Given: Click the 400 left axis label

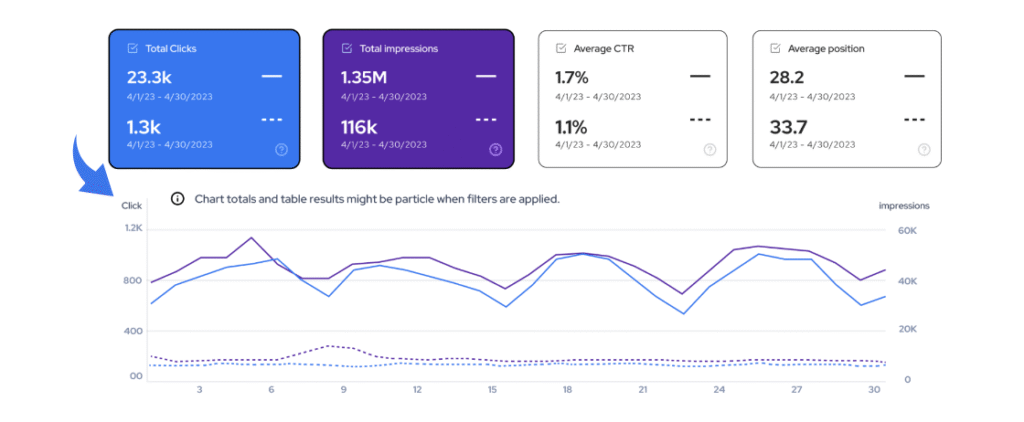Looking at the screenshot, I should click(133, 331).
